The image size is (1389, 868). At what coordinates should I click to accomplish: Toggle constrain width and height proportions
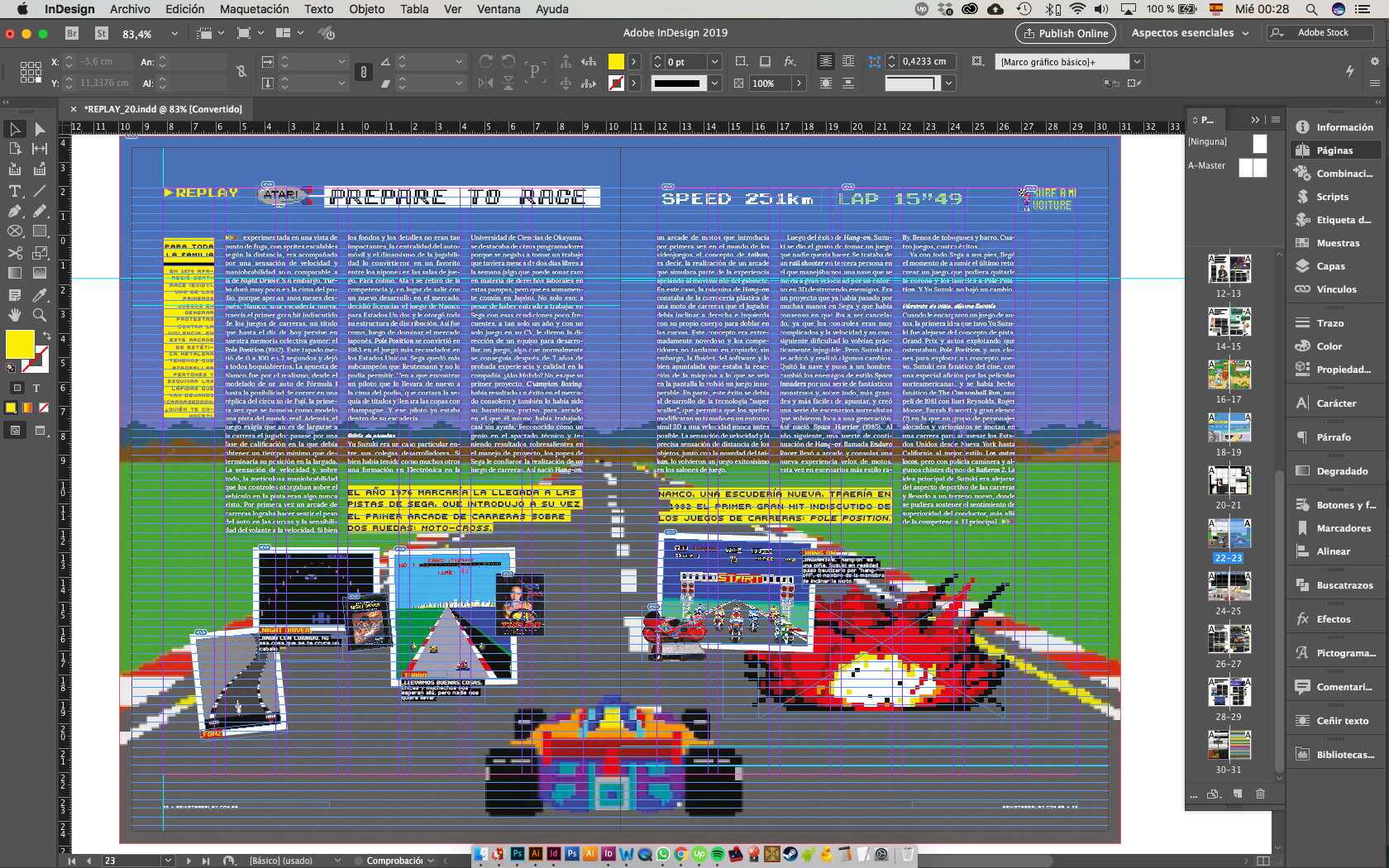241,72
